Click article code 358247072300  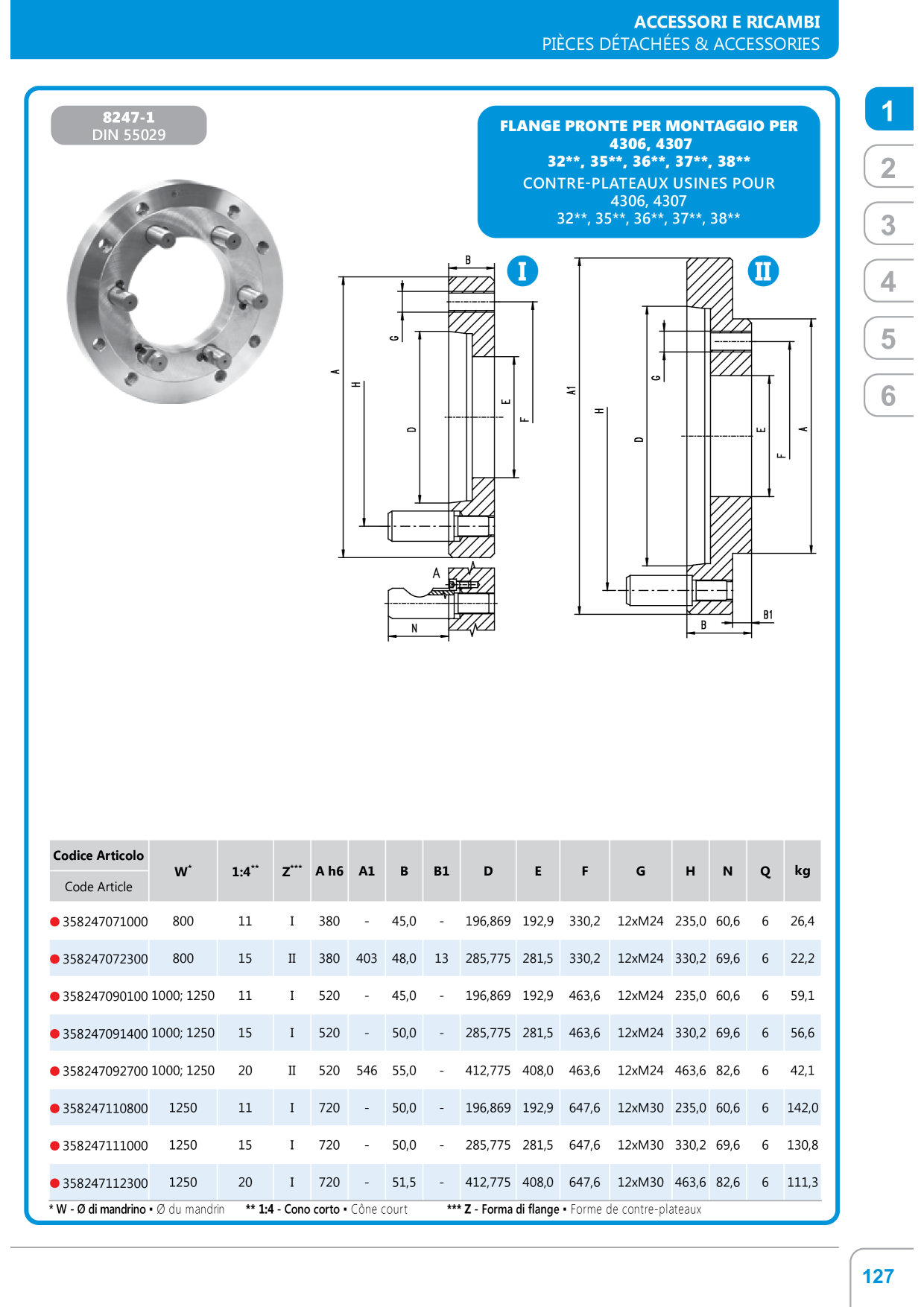pos(105,959)
